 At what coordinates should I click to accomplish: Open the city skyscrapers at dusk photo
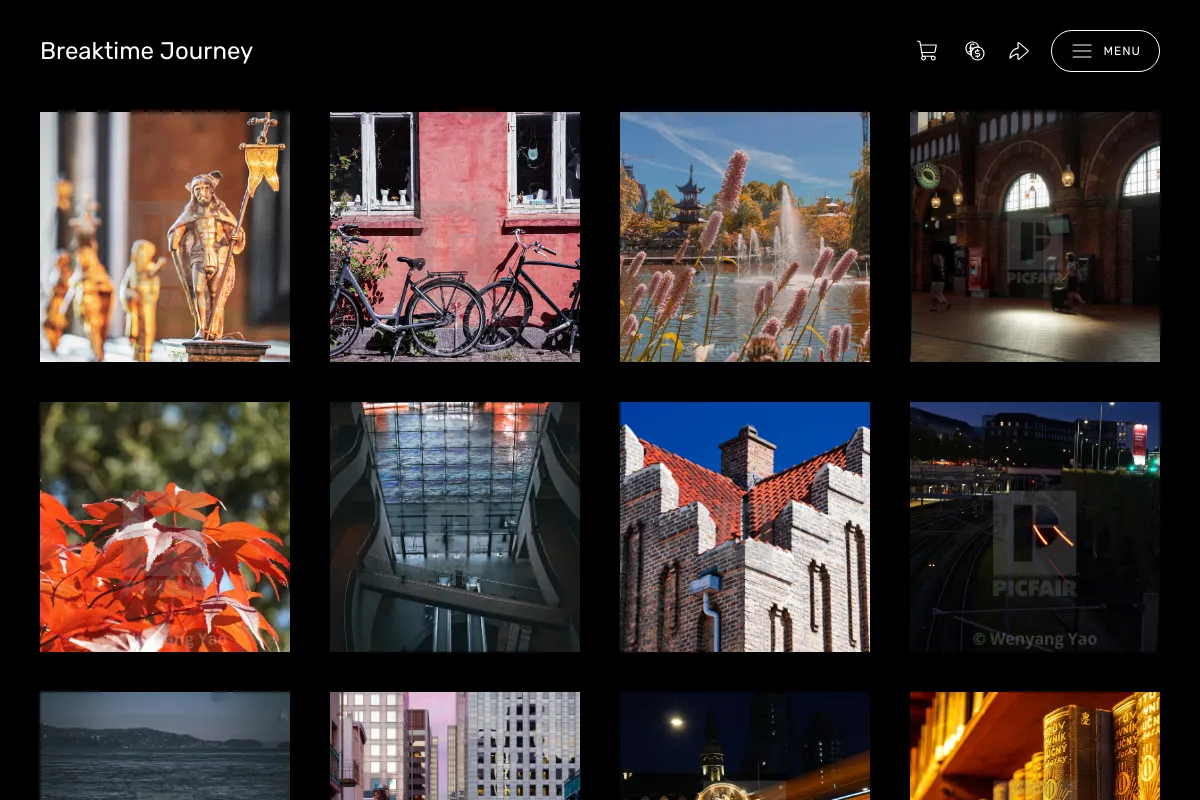tap(455, 746)
